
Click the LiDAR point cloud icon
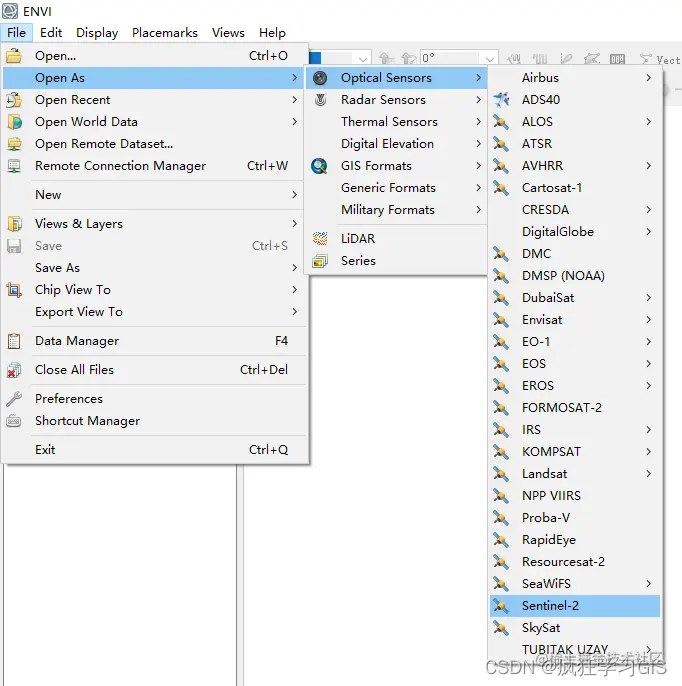(x=320, y=238)
